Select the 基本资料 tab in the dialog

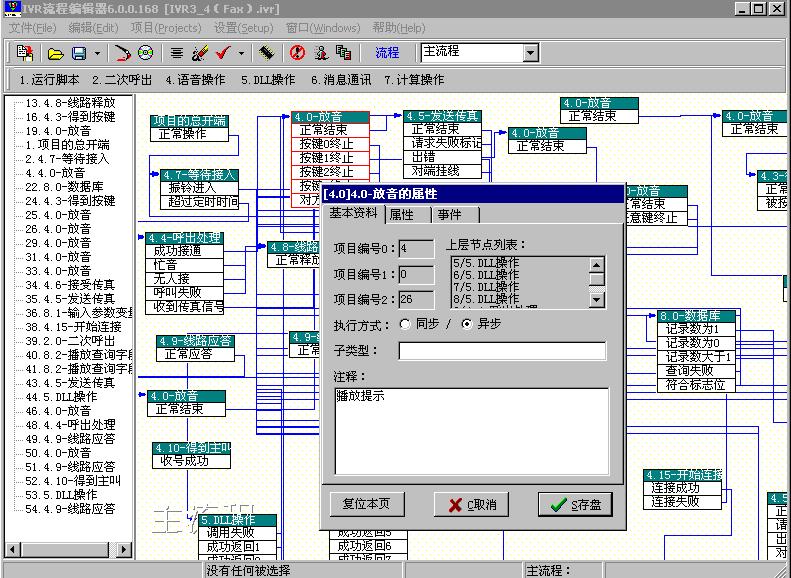point(354,213)
